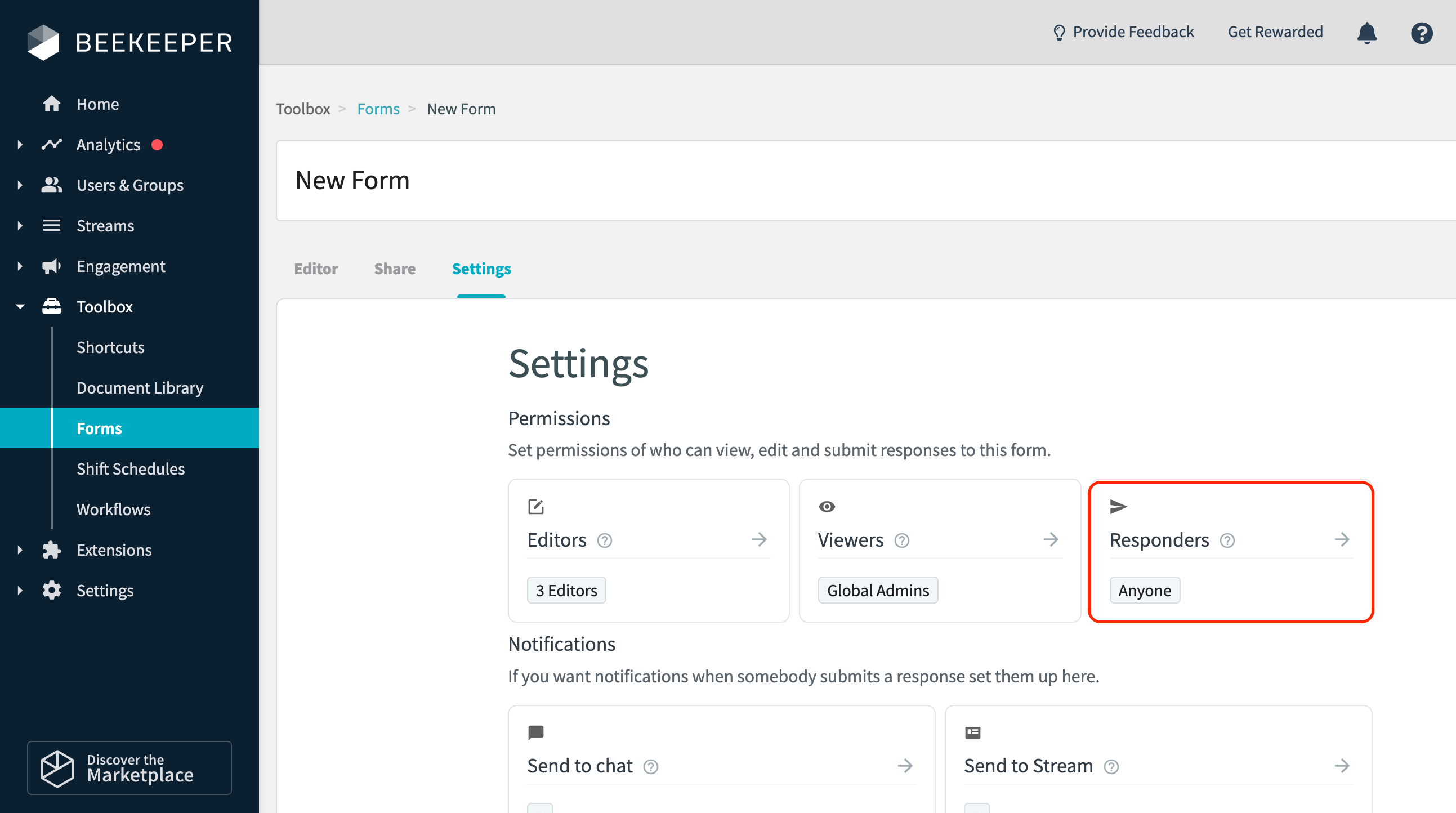The width and height of the screenshot is (1456, 813).
Task: Expand the Streams menu arrow
Action: [x=20, y=226]
